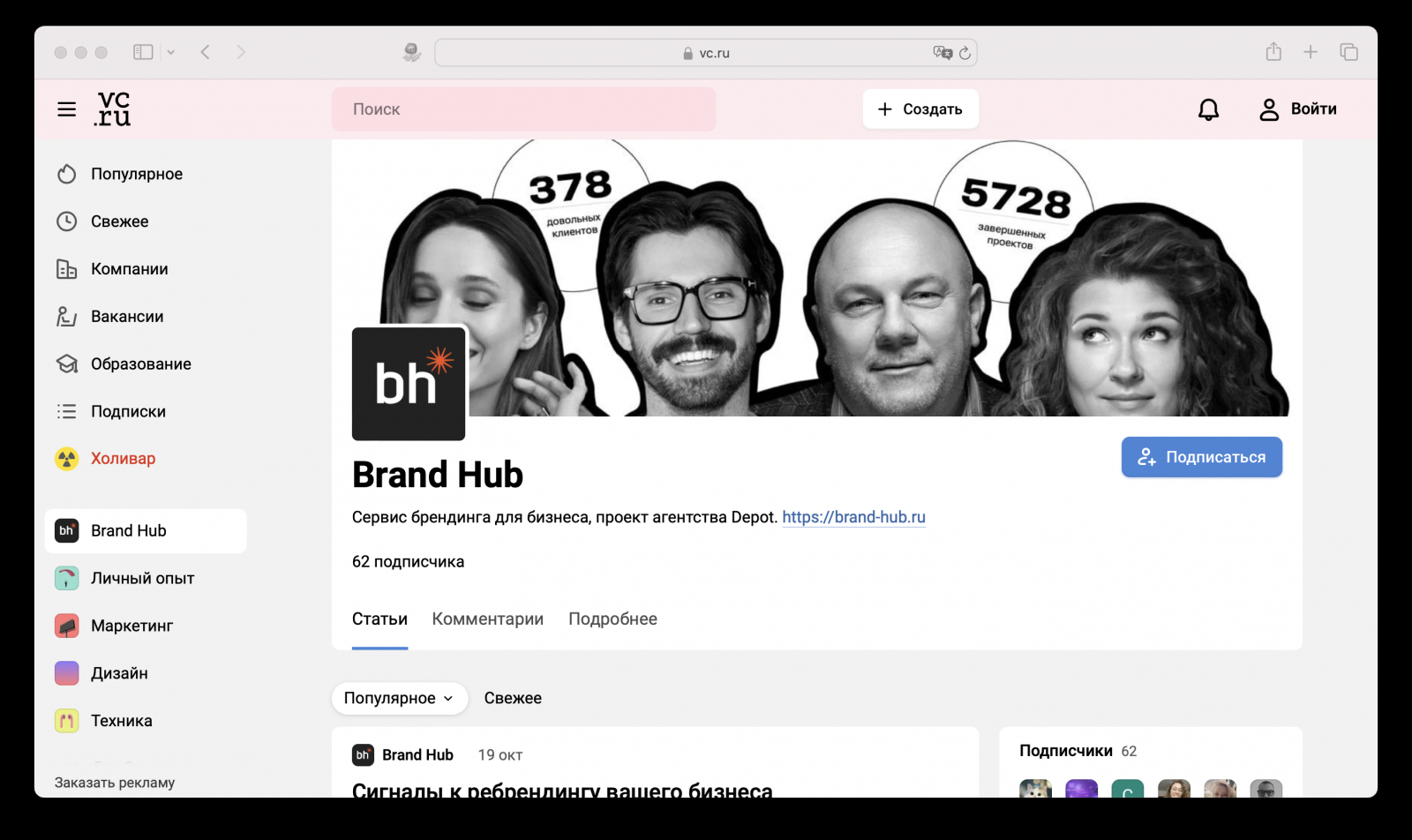
Task: Open Подписки list icon
Action: [67, 411]
